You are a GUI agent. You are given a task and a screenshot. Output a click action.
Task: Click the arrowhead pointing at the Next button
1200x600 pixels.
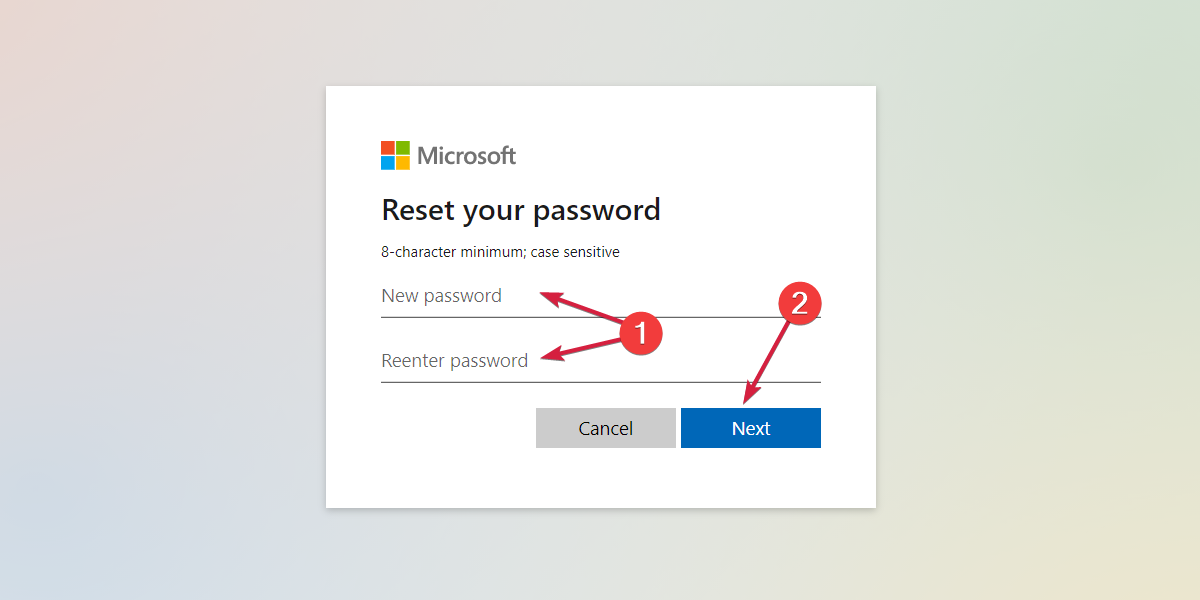tap(748, 398)
